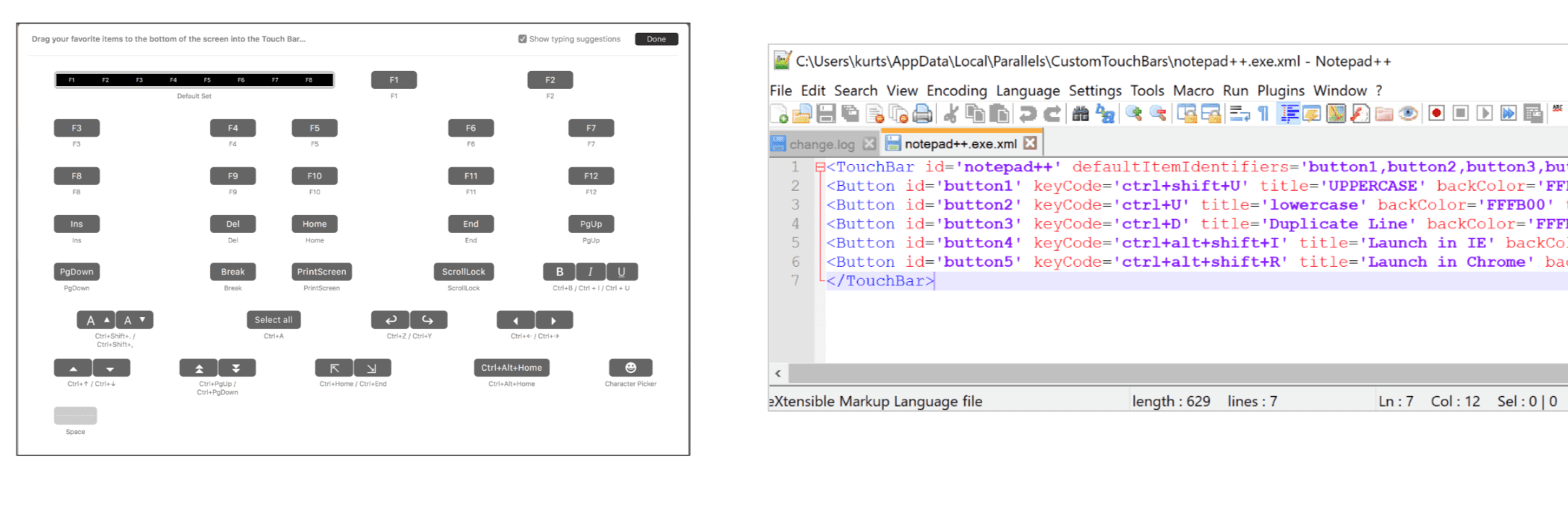
Task: Open Find with the binoculars icon
Action: tap(1080, 113)
